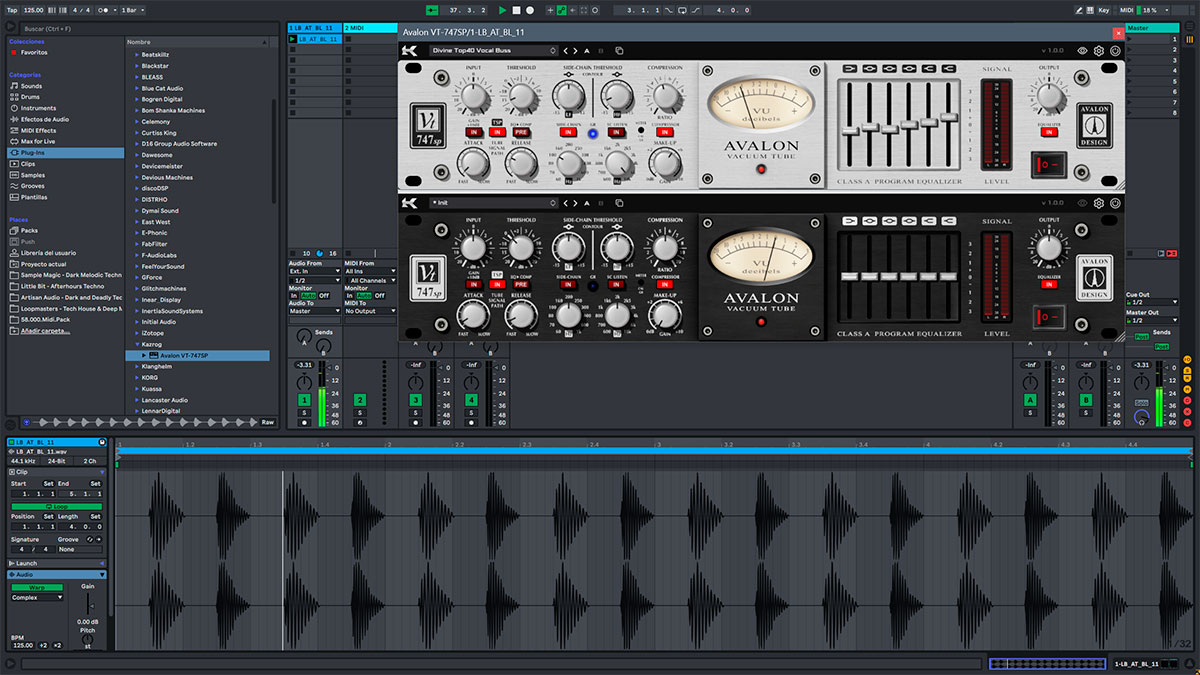This screenshot has height=675, width=1200.
Task: Open the Max for Live category
Action: pyautogui.click(x=39, y=141)
